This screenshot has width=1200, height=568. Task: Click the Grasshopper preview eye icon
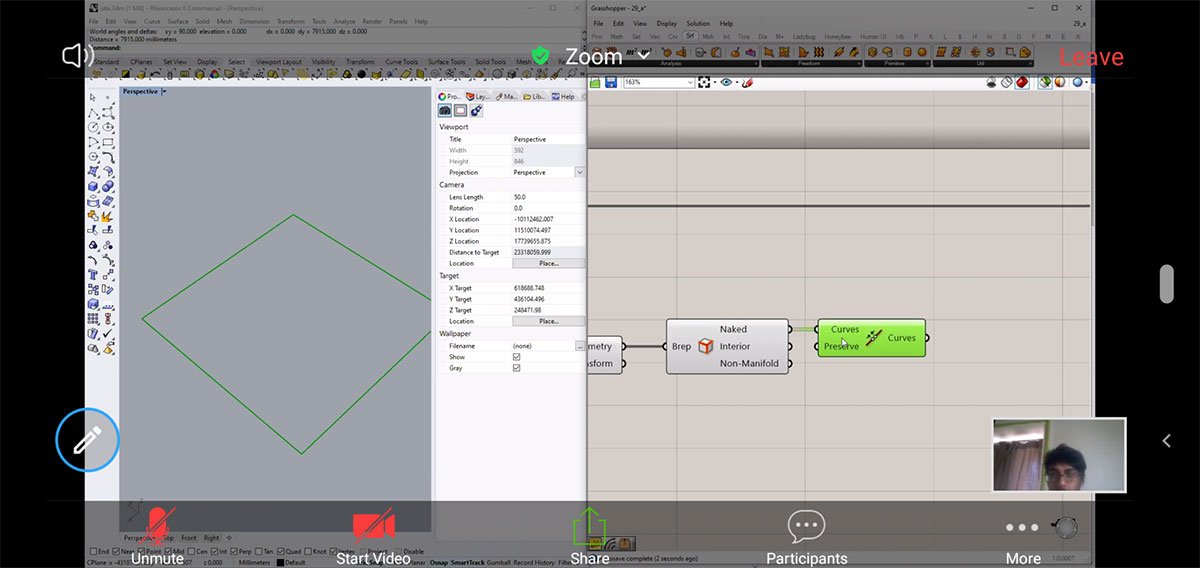[x=727, y=82]
